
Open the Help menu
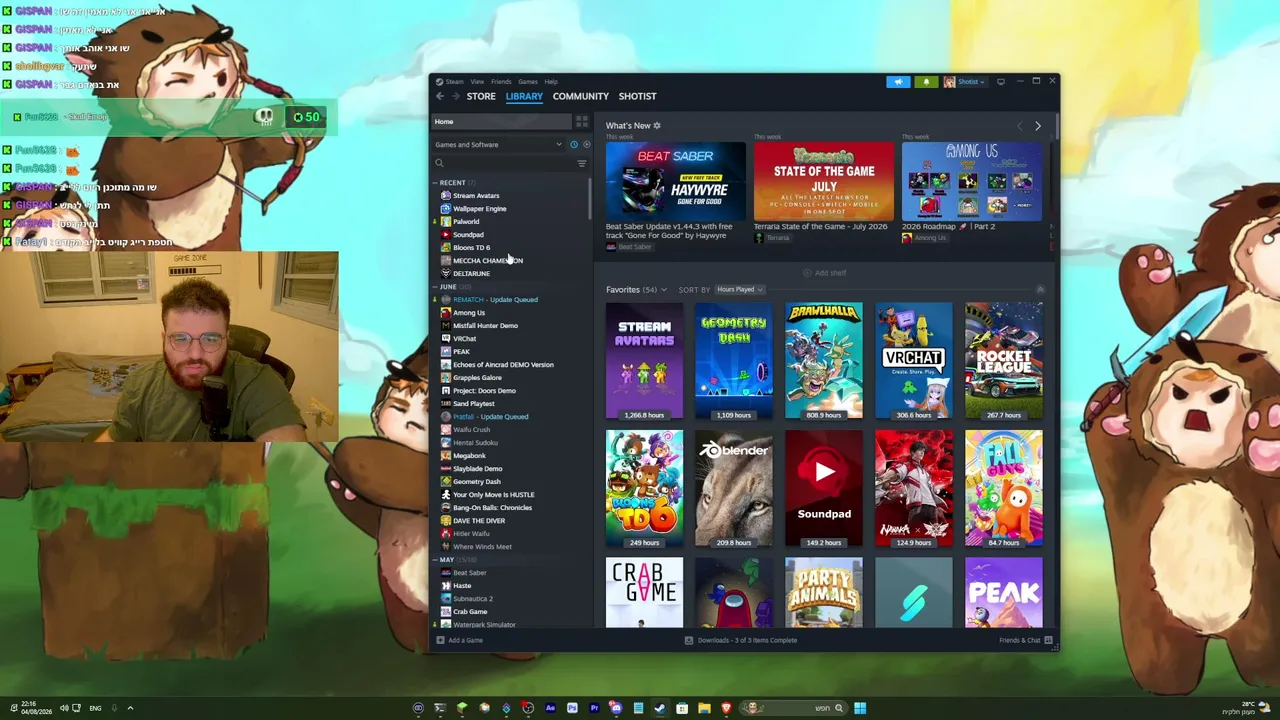(x=551, y=82)
